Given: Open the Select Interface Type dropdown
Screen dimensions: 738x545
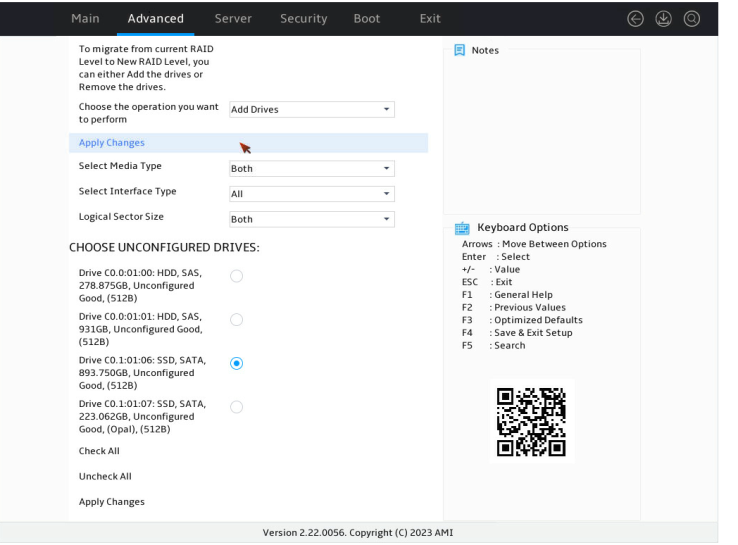Looking at the screenshot, I should [x=312, y=194].
